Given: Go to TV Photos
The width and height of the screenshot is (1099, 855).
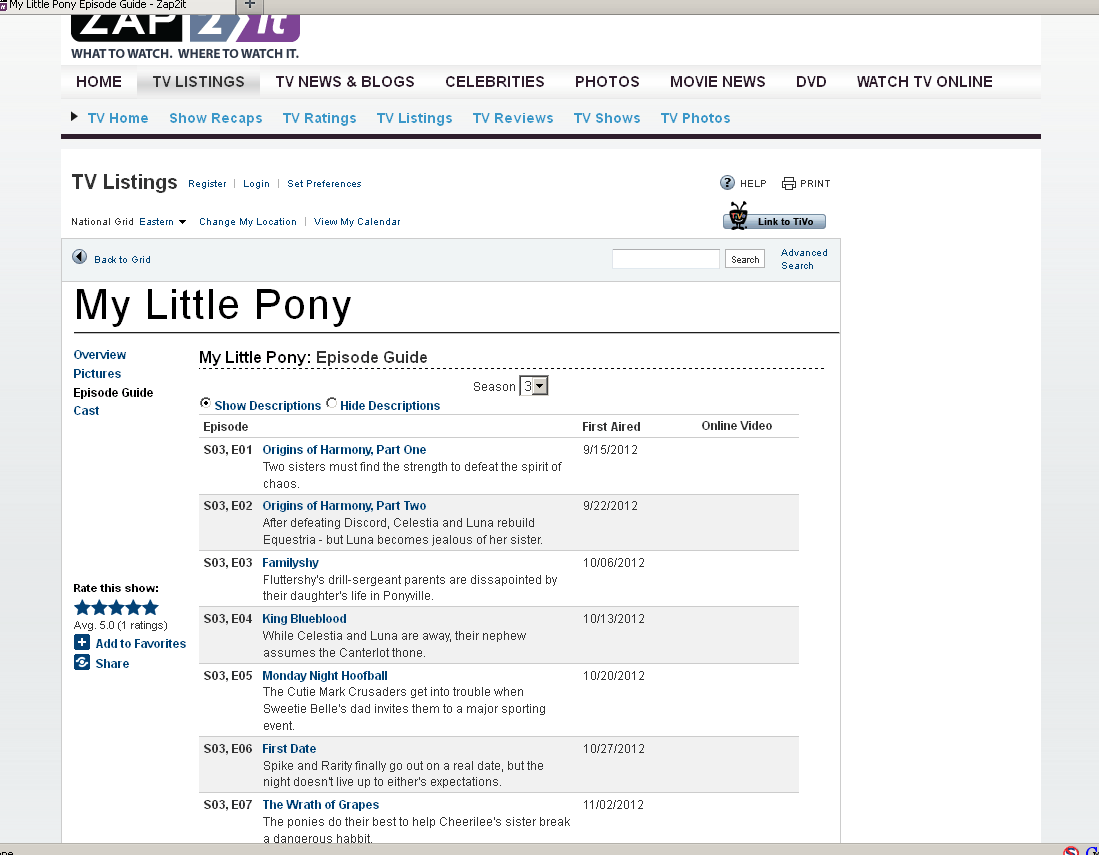Looking at the screenshot, I should (695, 118).
